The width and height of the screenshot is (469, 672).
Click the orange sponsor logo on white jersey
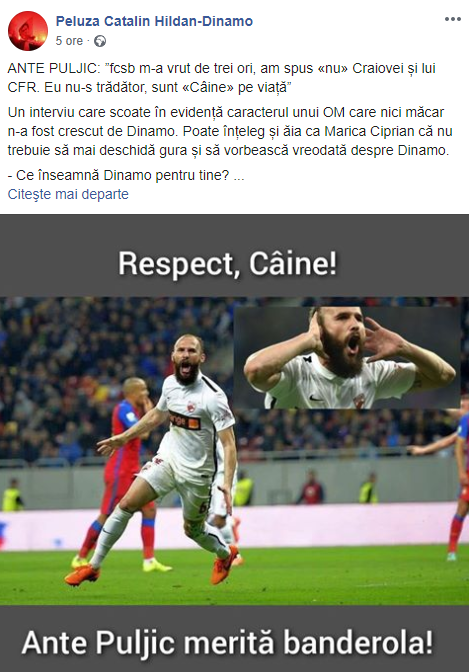pyautogui.click(x=185, y=420)
